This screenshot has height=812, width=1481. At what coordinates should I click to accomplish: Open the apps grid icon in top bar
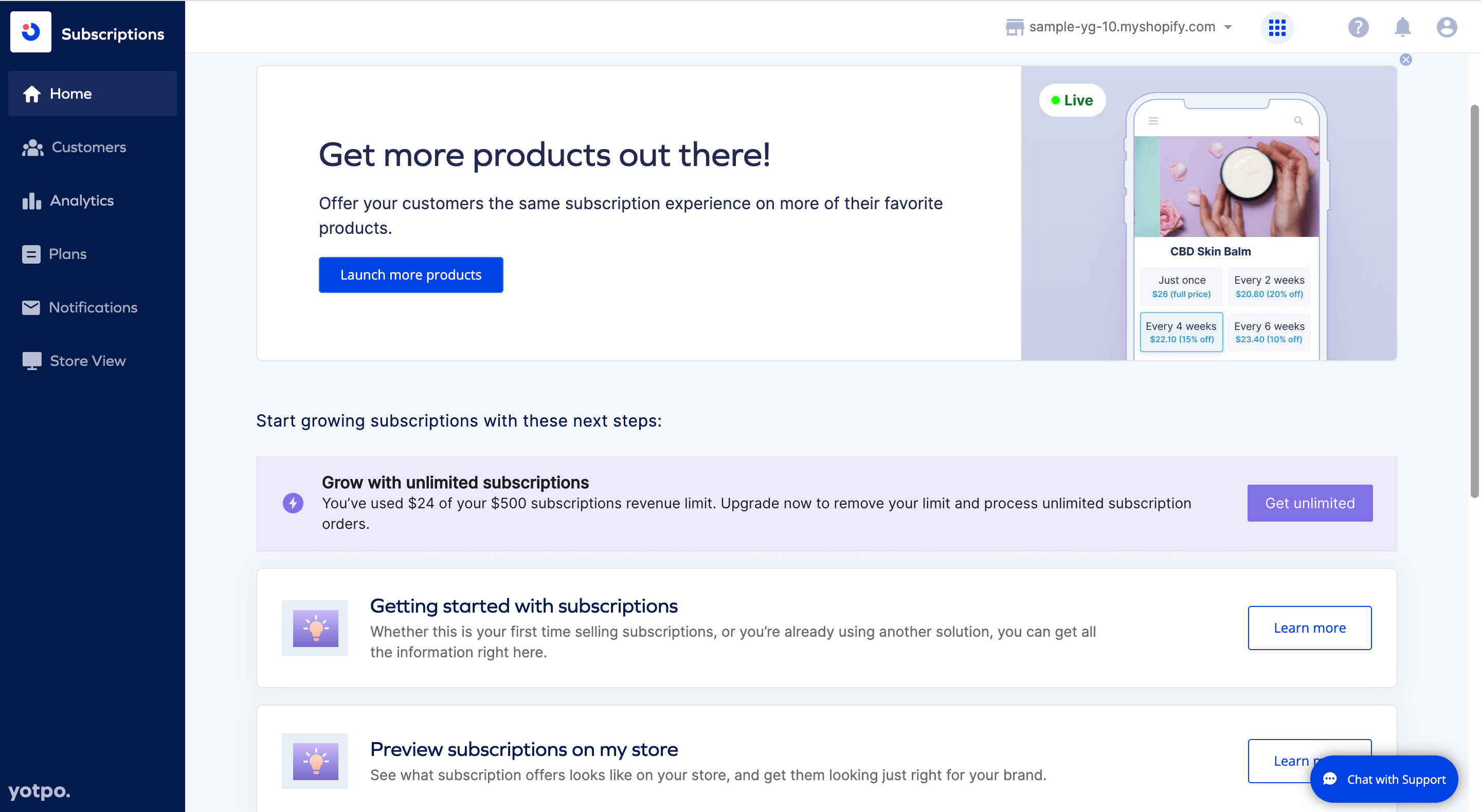pos(1277,27)
